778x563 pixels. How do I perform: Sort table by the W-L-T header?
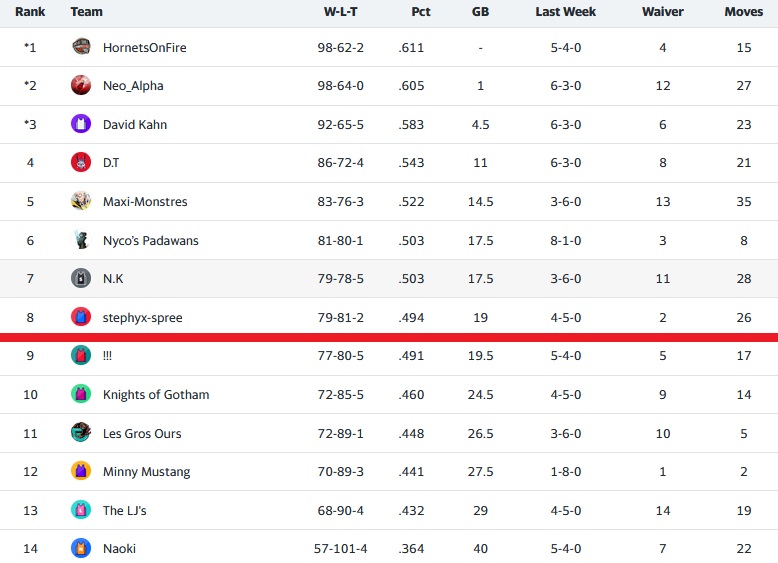point(340,12)
